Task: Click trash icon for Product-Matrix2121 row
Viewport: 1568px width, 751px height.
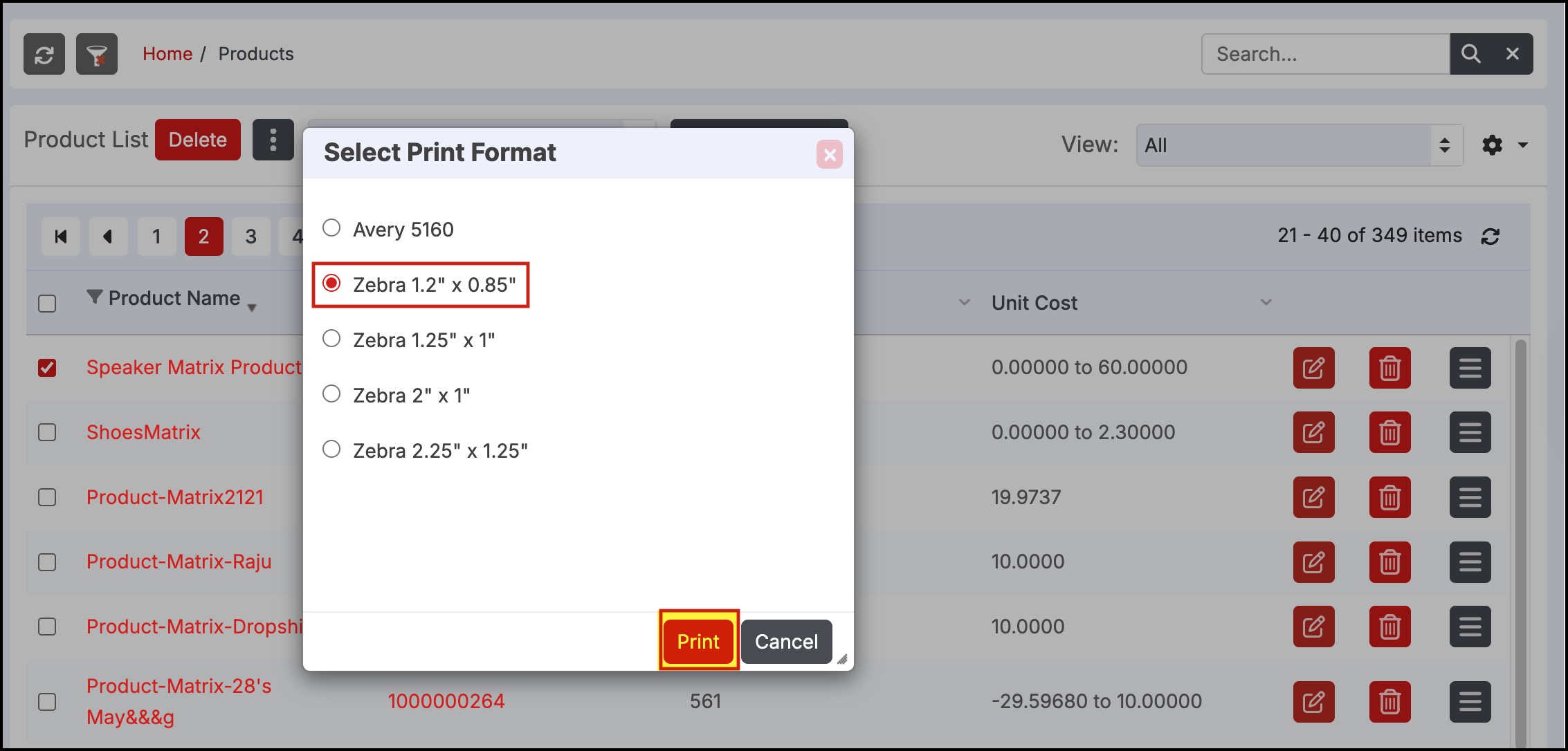Action: click(1389, 498)
